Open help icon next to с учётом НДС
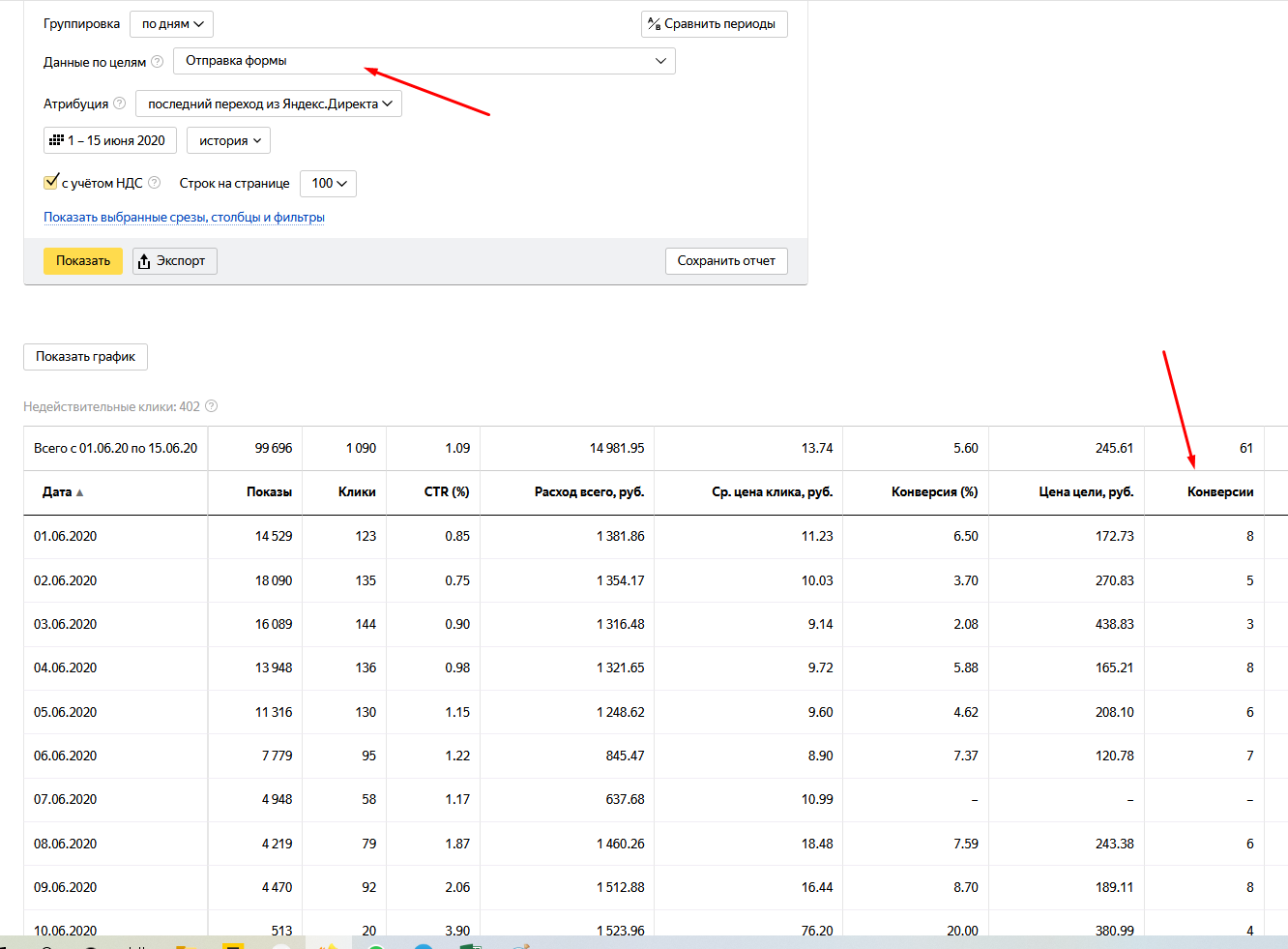1288x949 pixels. (154, 183)
